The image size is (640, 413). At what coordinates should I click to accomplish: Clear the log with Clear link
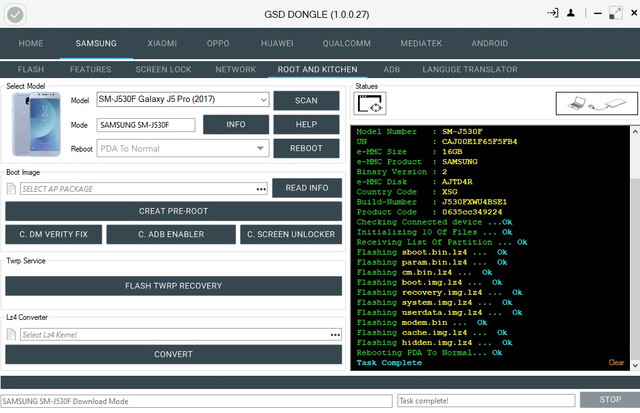point(616,362)
